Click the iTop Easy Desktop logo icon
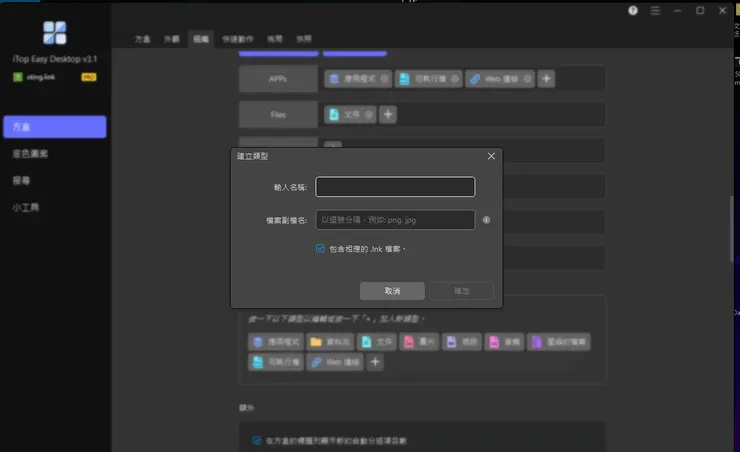Screen dimensions: 740x452 coord(55,33)
